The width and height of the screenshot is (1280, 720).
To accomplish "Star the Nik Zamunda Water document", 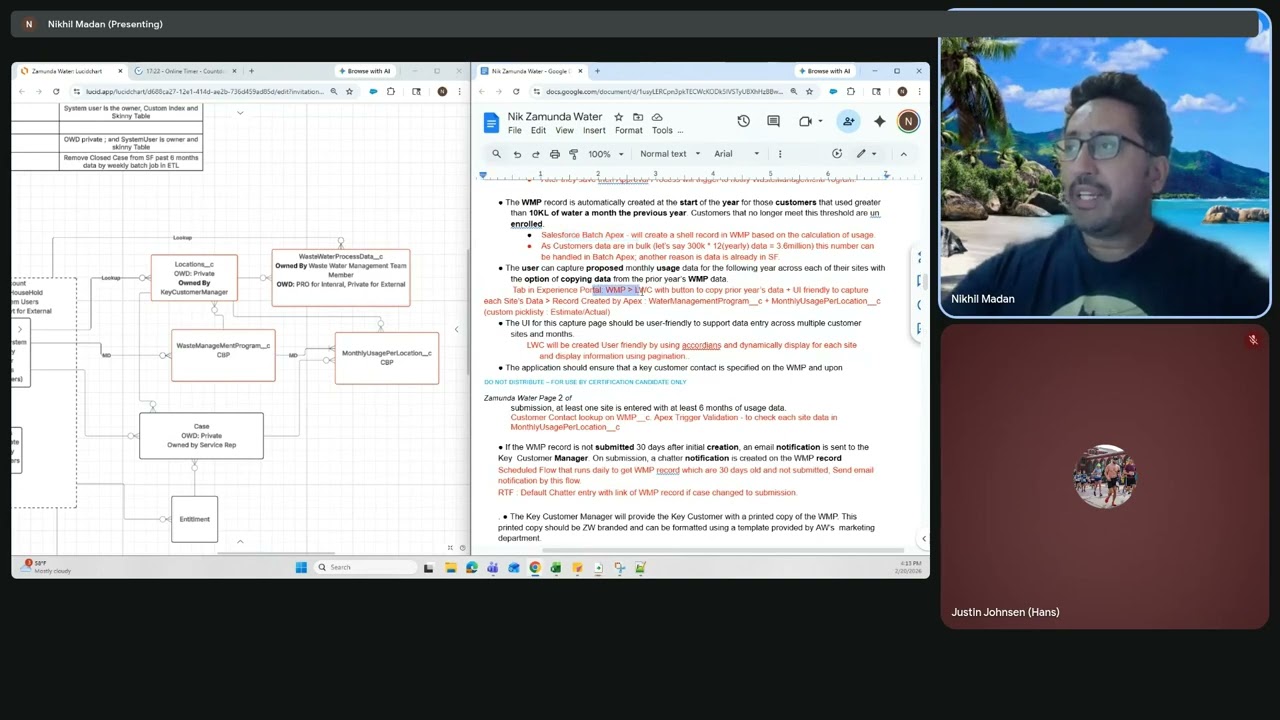I will click(618, 117).
